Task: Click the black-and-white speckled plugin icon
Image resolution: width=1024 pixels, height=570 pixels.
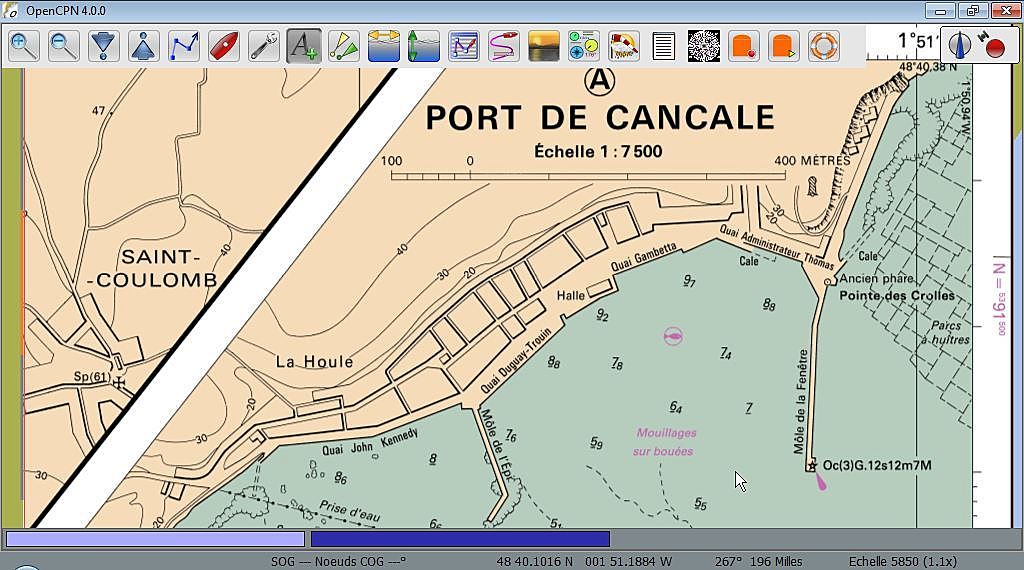Action: 704,46
